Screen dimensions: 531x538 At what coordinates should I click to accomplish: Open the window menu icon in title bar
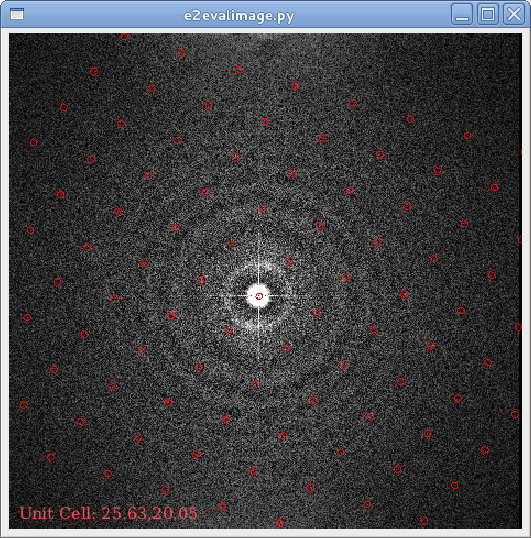tap(17, 14)
